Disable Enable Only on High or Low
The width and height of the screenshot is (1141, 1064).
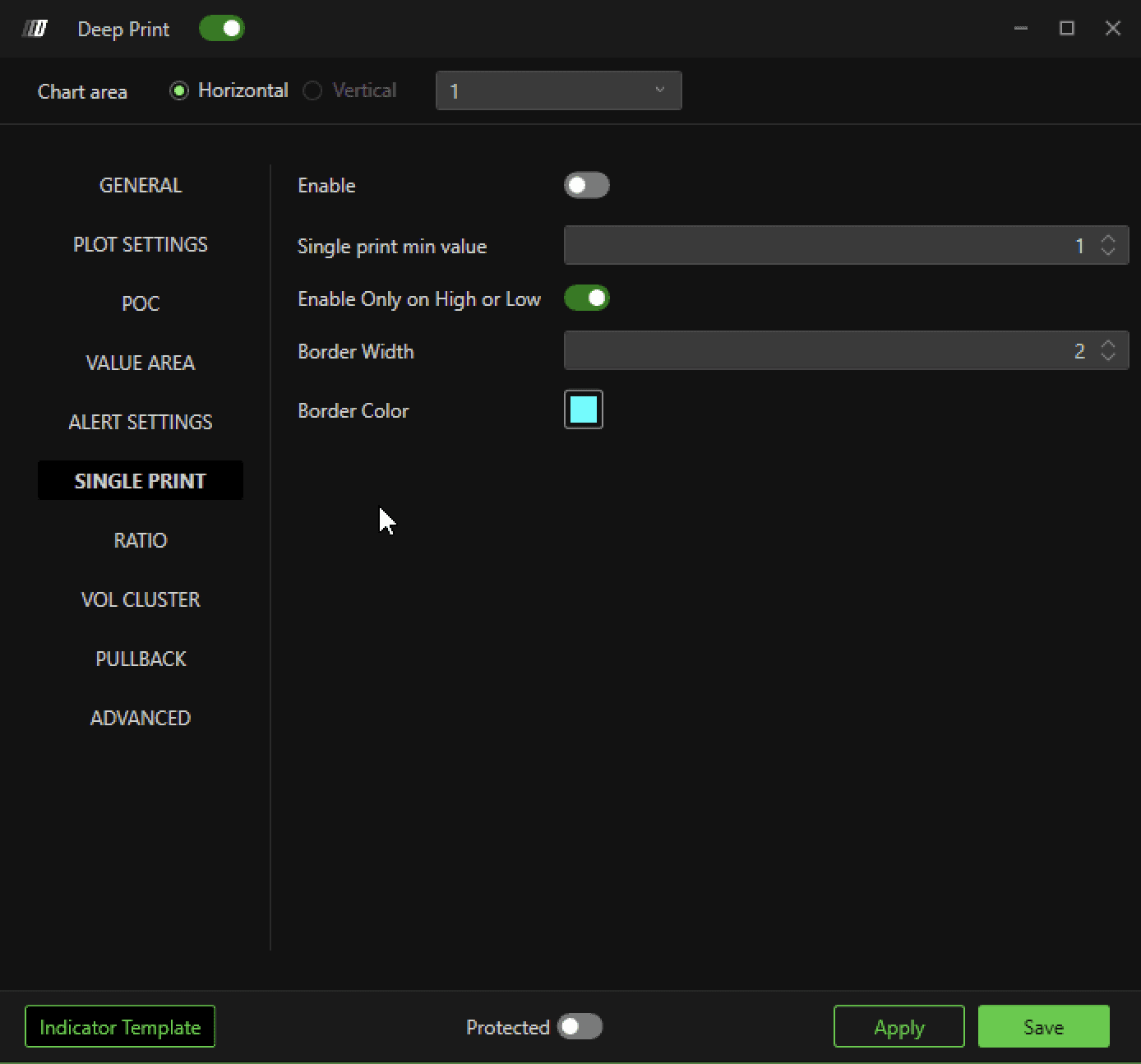point(587,298)
